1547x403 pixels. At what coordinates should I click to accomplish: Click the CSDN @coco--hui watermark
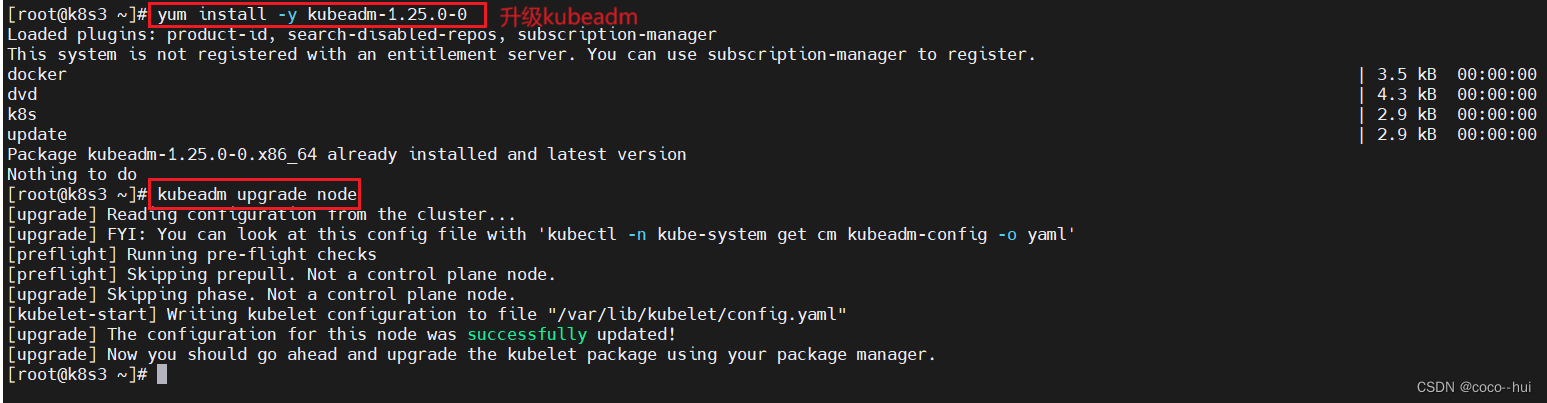coord(1468,387)
